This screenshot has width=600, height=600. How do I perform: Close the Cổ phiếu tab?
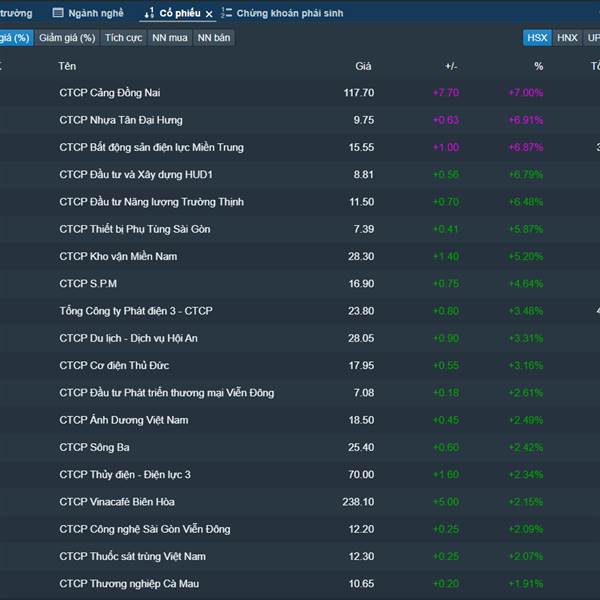coord(209,14)
